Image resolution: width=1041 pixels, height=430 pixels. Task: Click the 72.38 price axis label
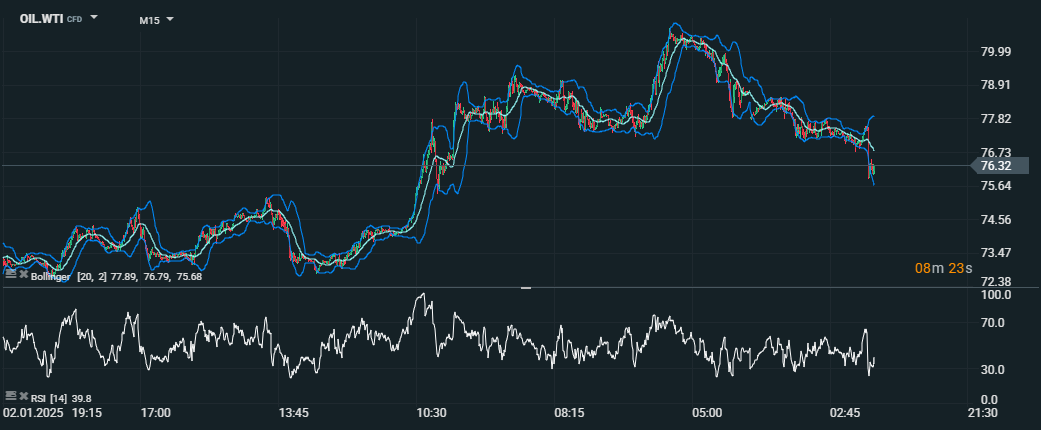(x=995, y=282)
